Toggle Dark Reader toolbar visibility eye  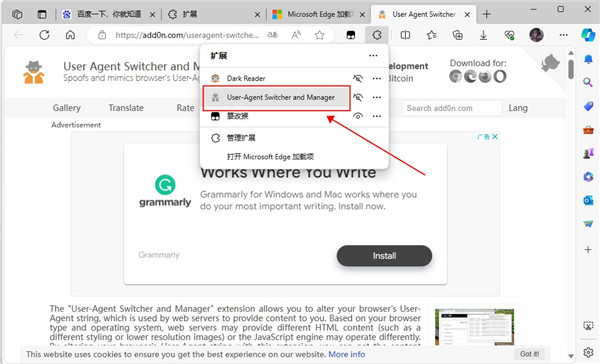coord(358,78)
